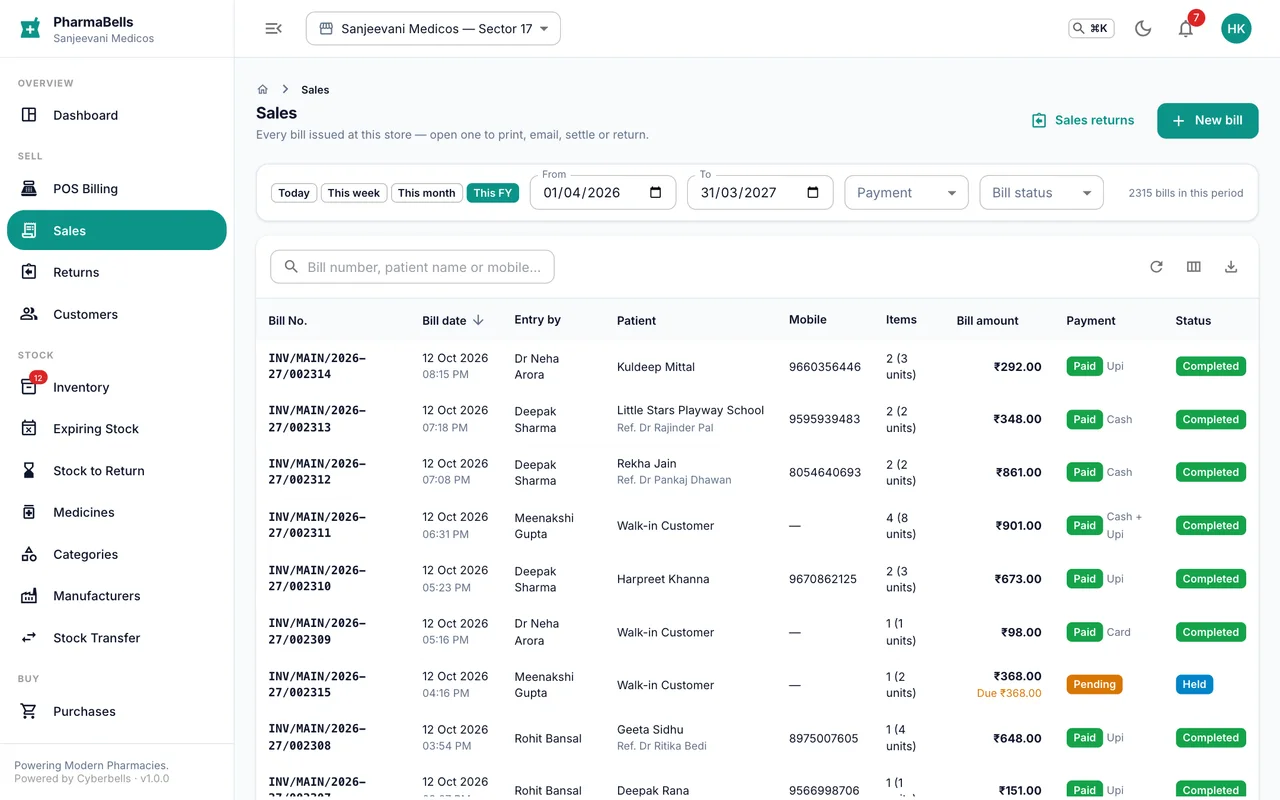Refresh the sales table
The width and height of the screenshot is (1280, 800).
[x=1156, y=267]
